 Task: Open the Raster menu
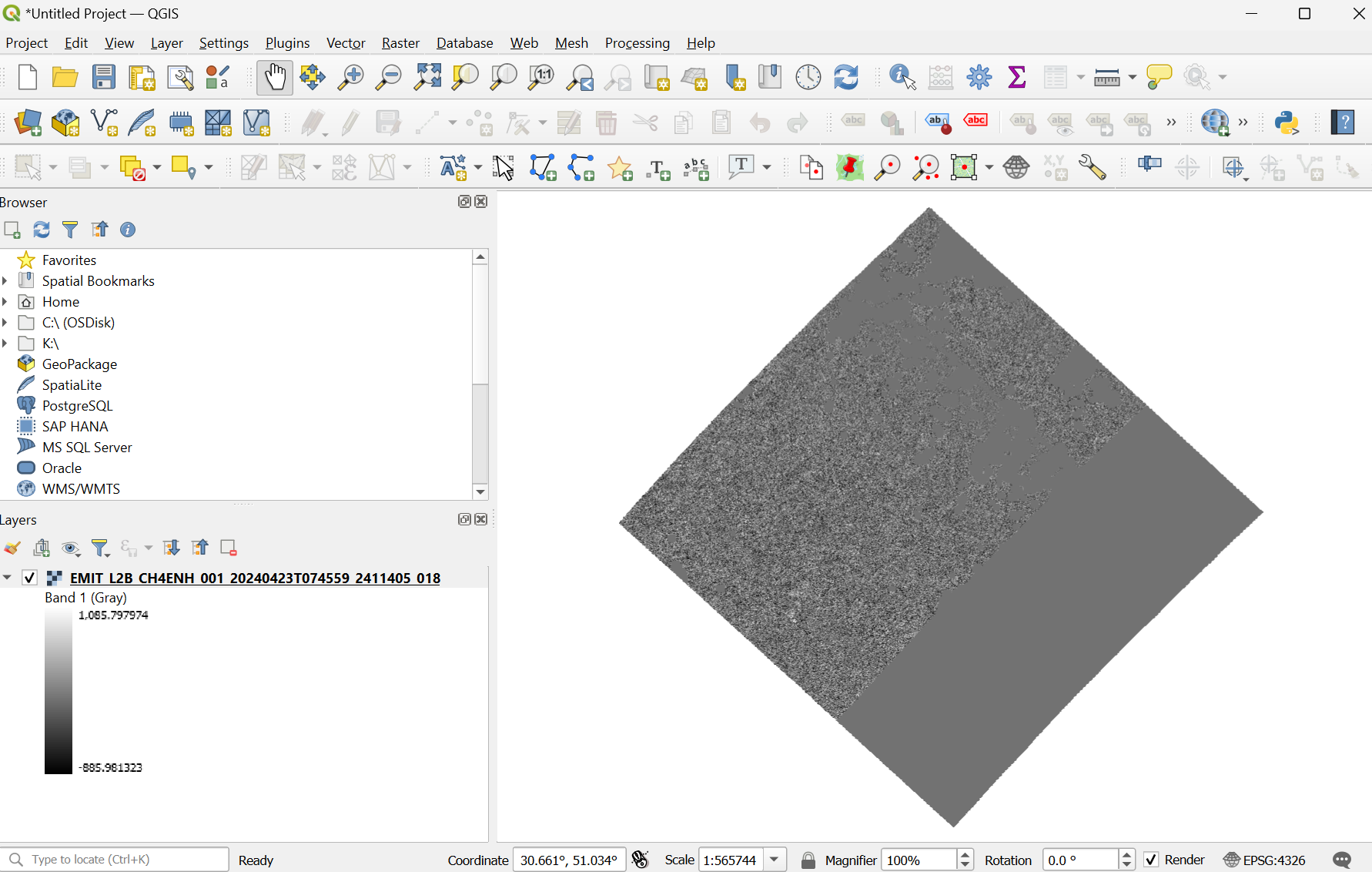click(400, 43)
